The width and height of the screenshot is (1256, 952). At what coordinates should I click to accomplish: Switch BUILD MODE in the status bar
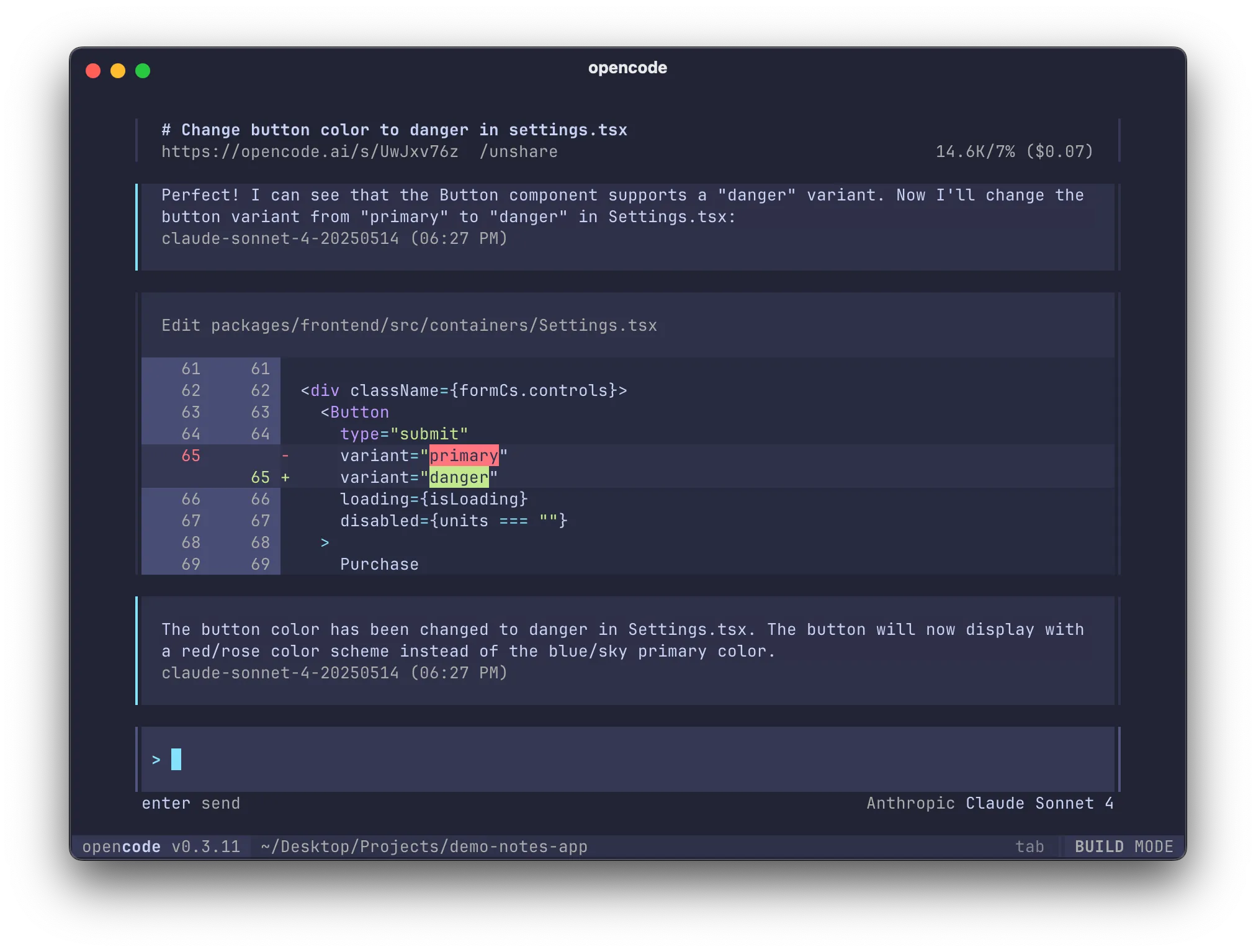pyautogui.click(x=1123, y=846)
